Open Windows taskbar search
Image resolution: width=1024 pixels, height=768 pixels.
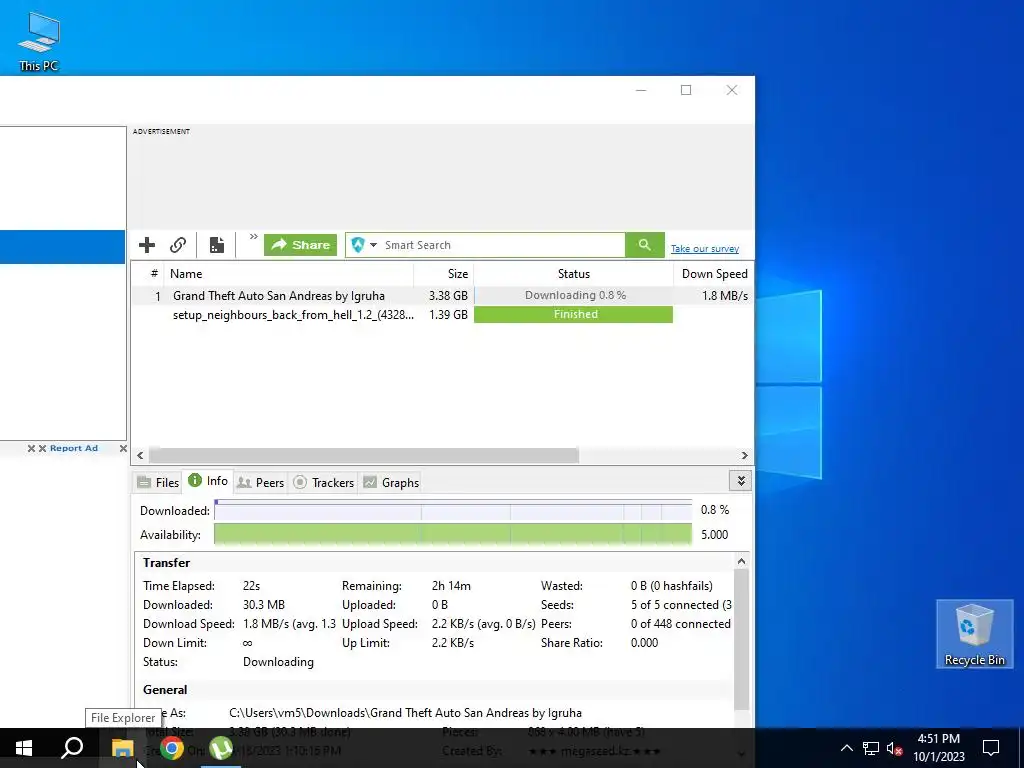pyautogui.click(x=72, y=748)
